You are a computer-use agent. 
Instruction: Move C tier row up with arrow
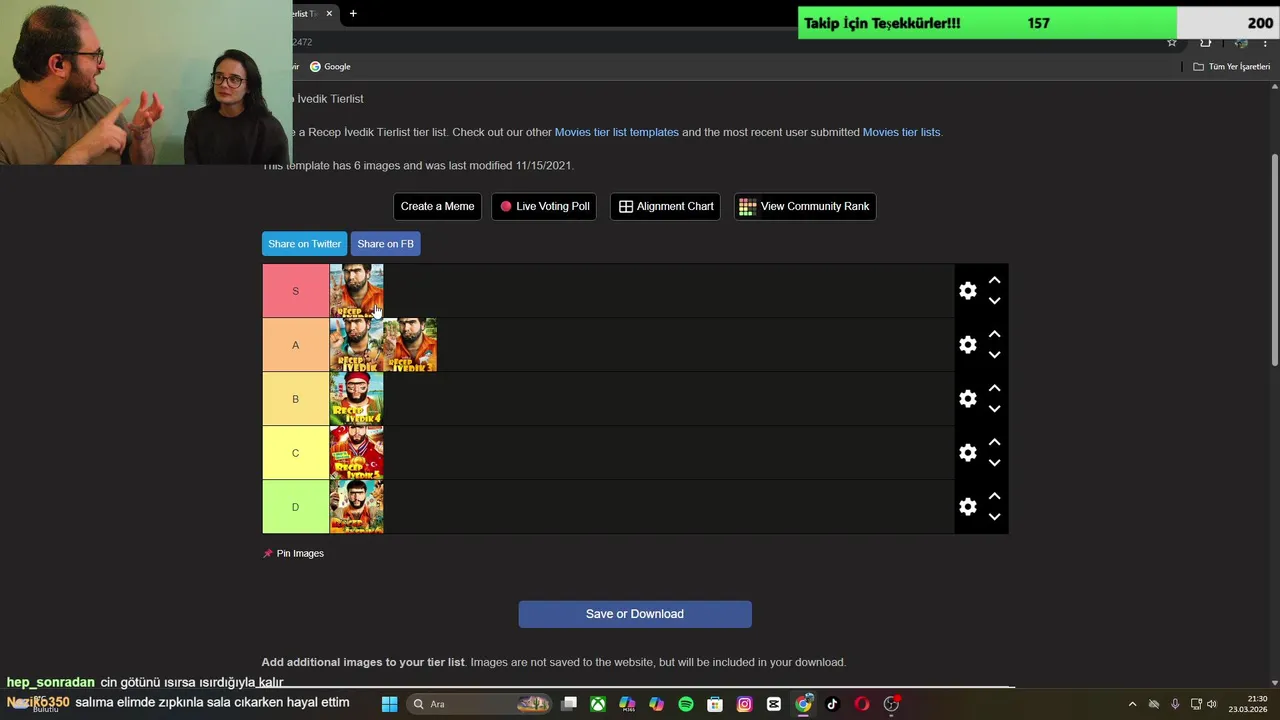point(994,443)
